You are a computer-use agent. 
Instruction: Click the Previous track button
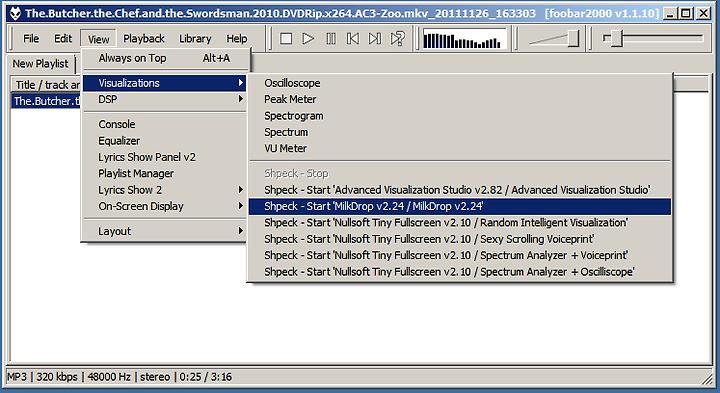click(x=353, y=39)
